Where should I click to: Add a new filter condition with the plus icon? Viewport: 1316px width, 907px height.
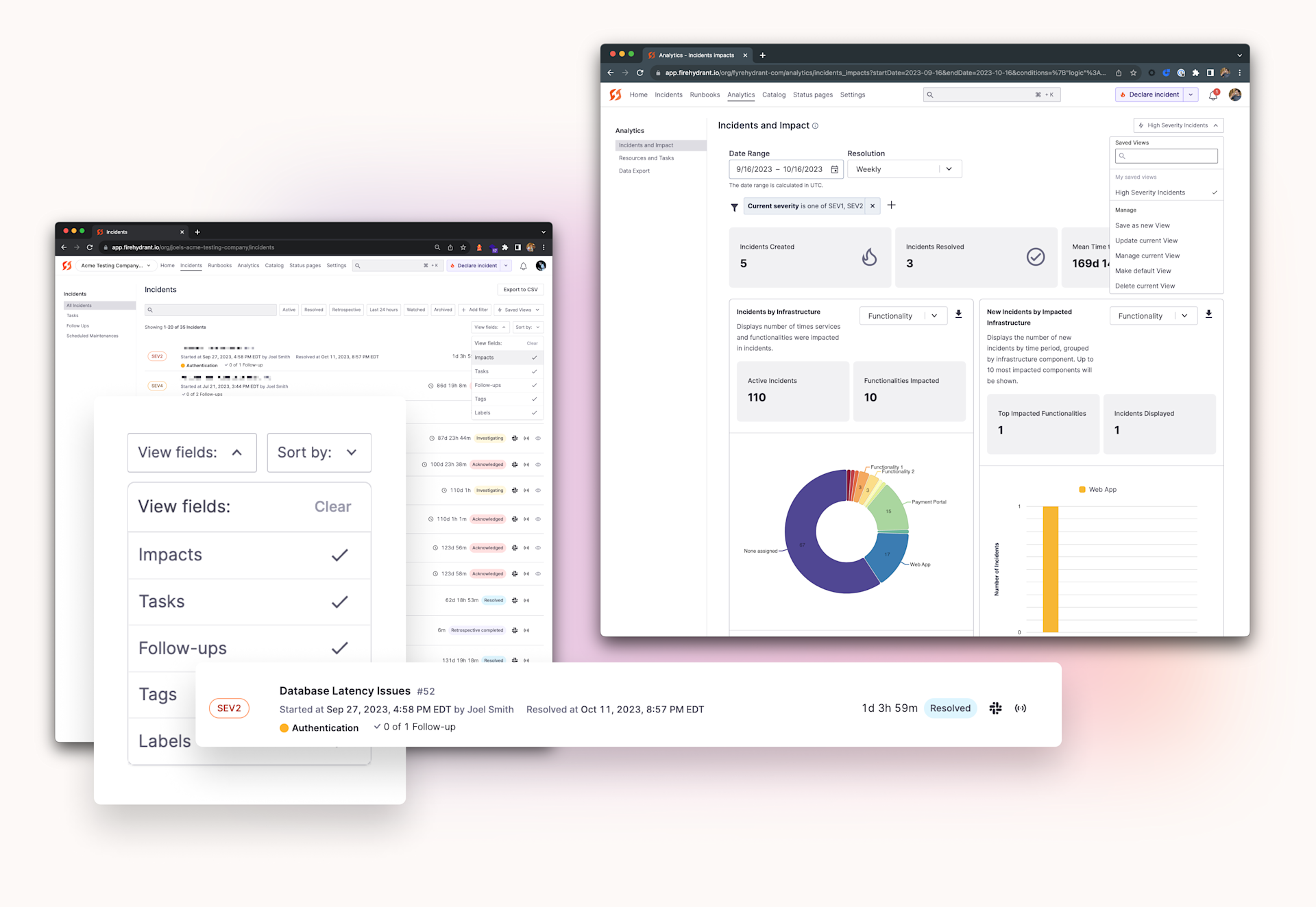pyautogui.click(x=891, y=206)
